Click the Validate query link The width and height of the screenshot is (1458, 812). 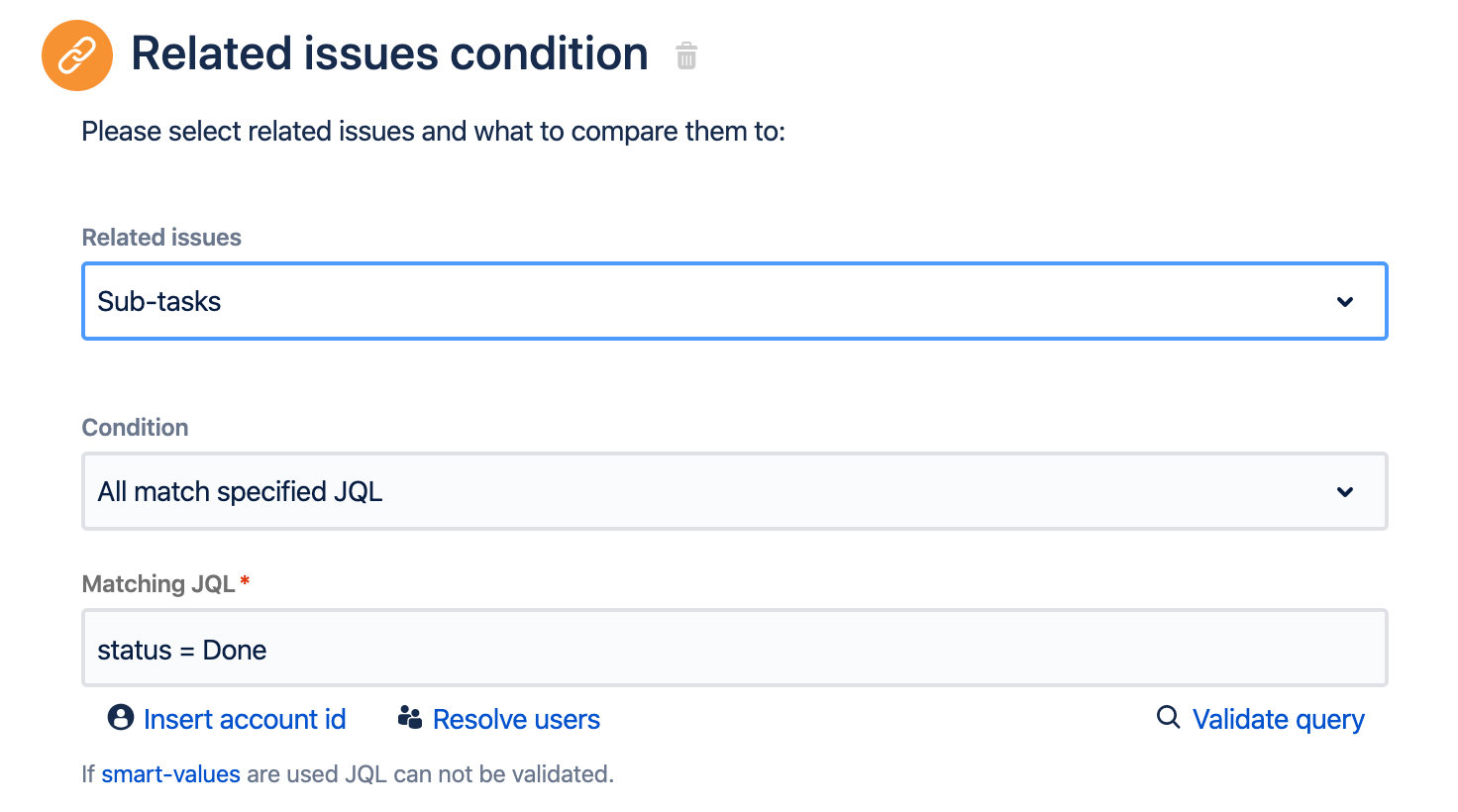[x=1278, y=720]
